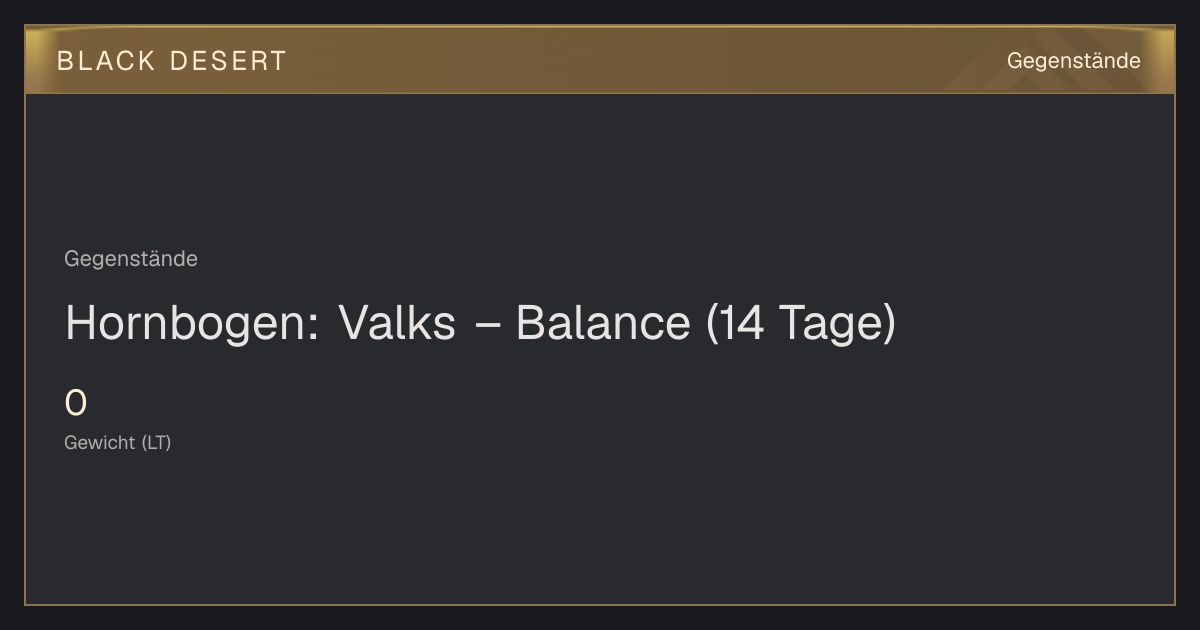Click the (LT) unit next to Gewicht

[x=156, y=442]
